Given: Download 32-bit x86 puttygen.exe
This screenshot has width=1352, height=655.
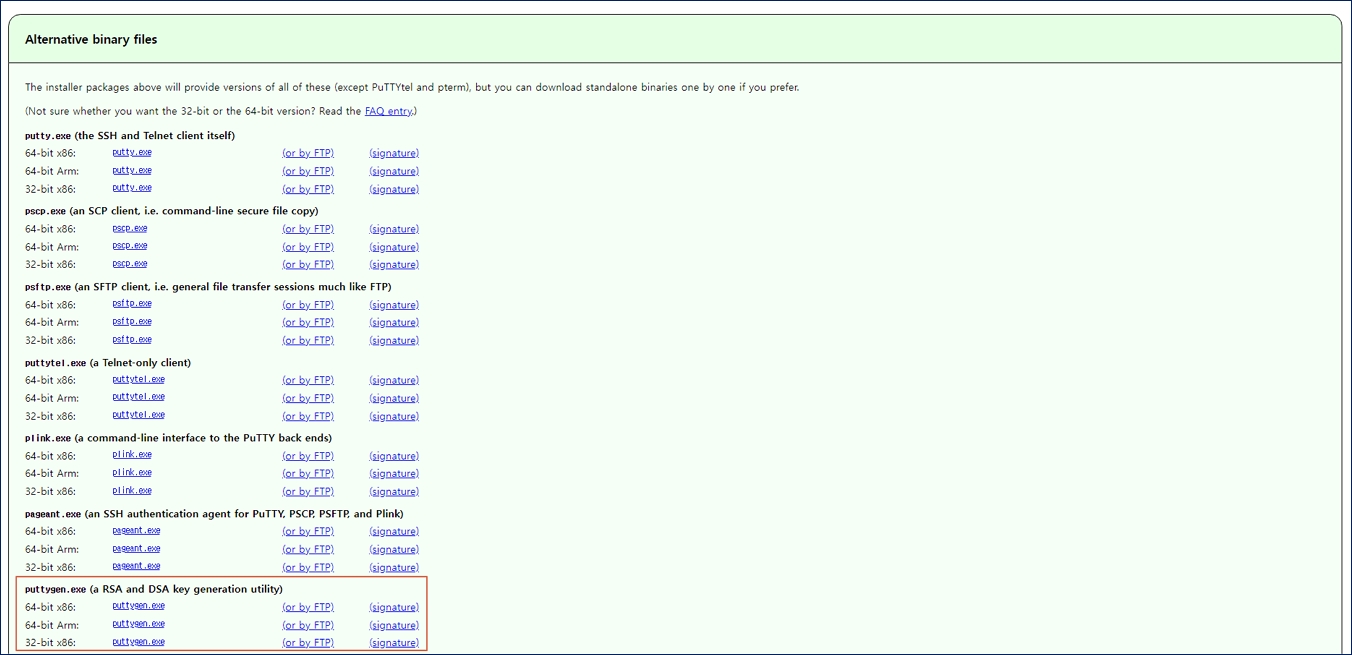Looking at the screenshot, I should 138,642.
